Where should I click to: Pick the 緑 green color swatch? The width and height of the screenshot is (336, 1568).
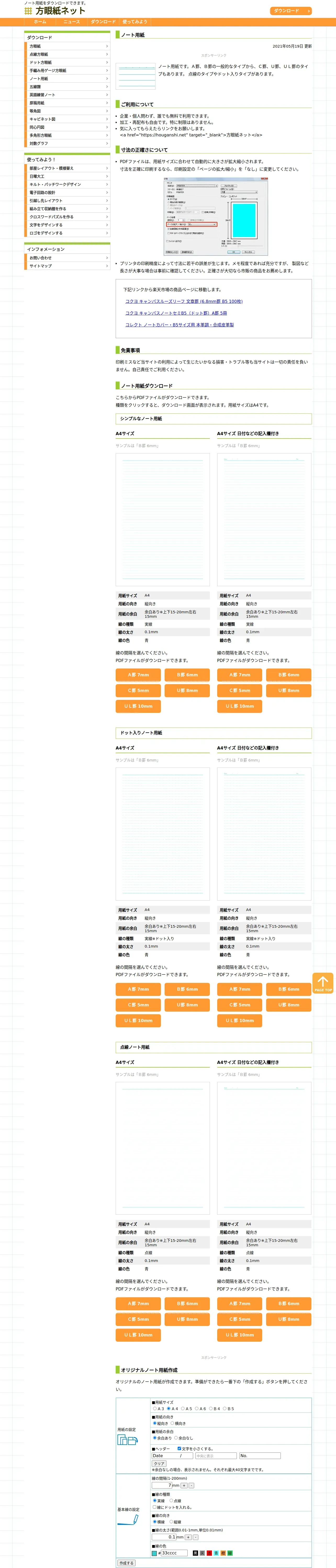click(x=230, y=1553)
